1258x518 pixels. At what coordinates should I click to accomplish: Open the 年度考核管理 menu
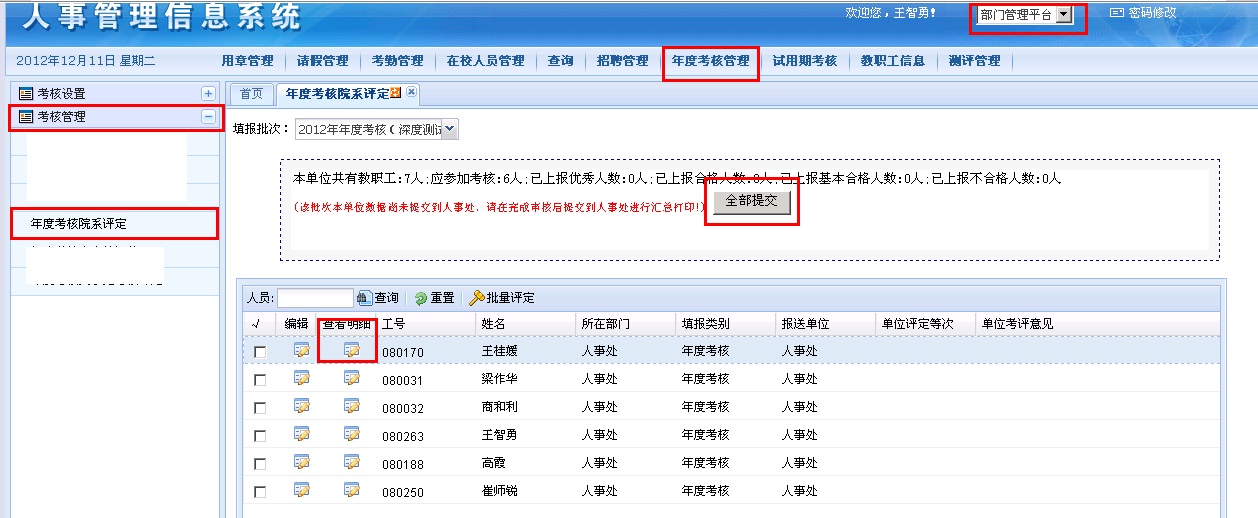710,61
